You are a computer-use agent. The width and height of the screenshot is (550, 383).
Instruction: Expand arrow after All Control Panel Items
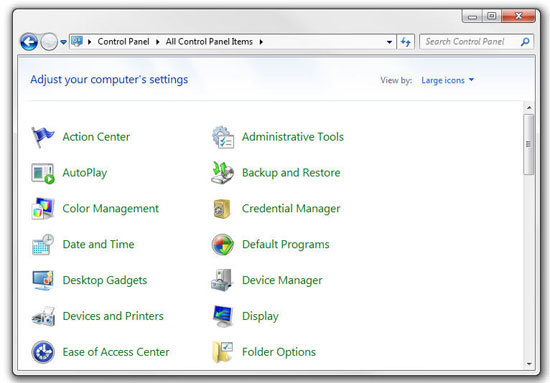(261, 42)
